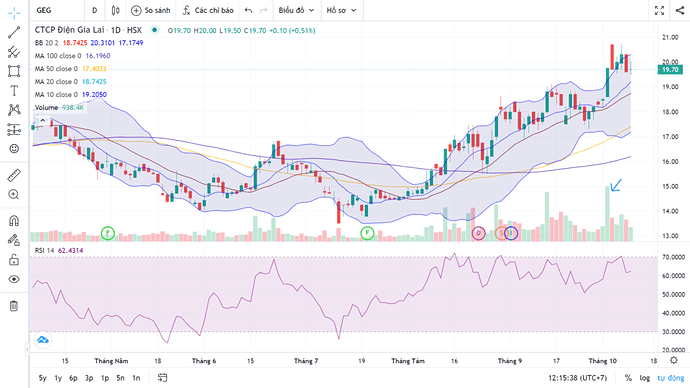Open the emoji icons tool
This screenshot has width=690, height=388.
14,149
